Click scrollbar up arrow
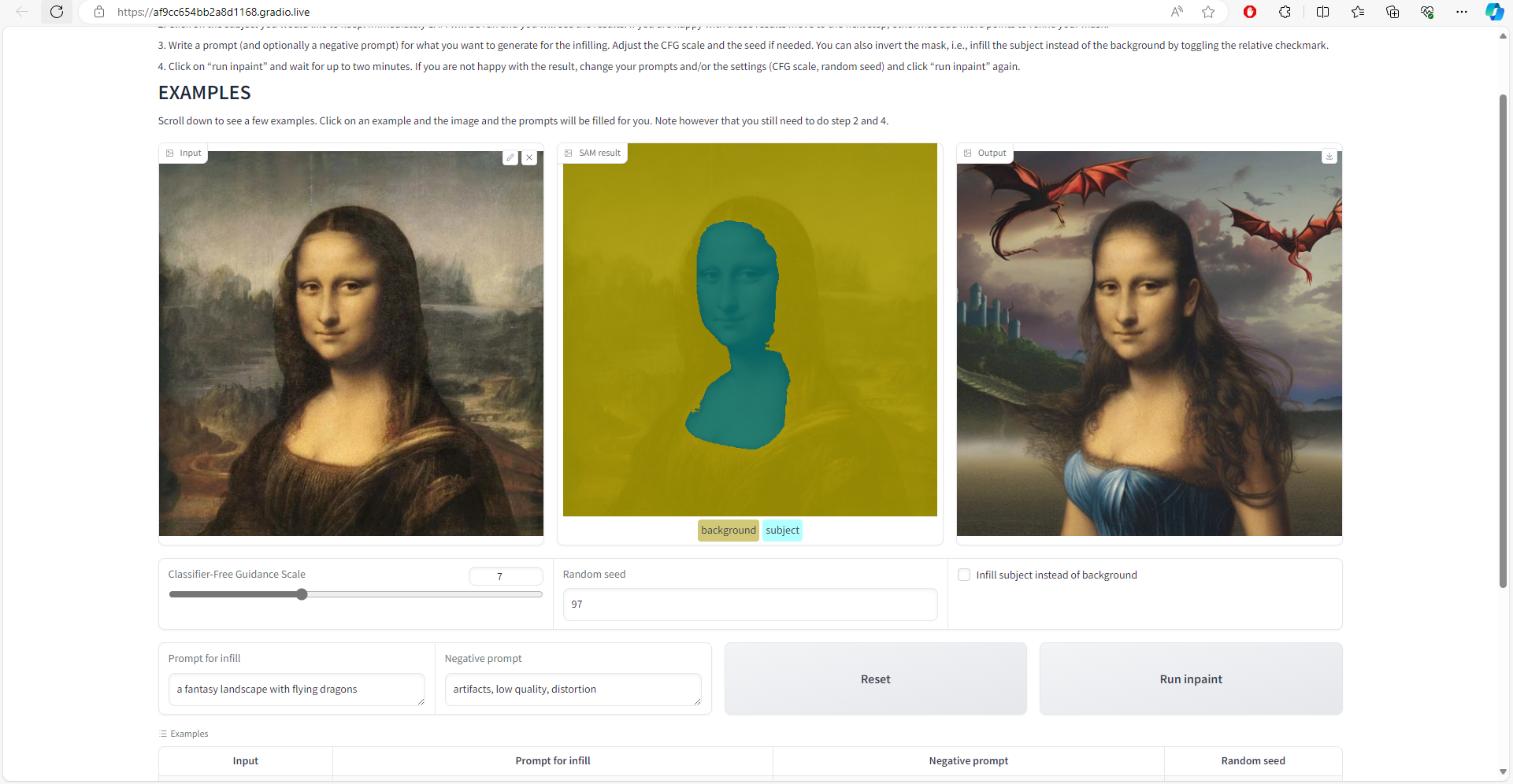The image size is (1513, 784). coord(1503,36)
